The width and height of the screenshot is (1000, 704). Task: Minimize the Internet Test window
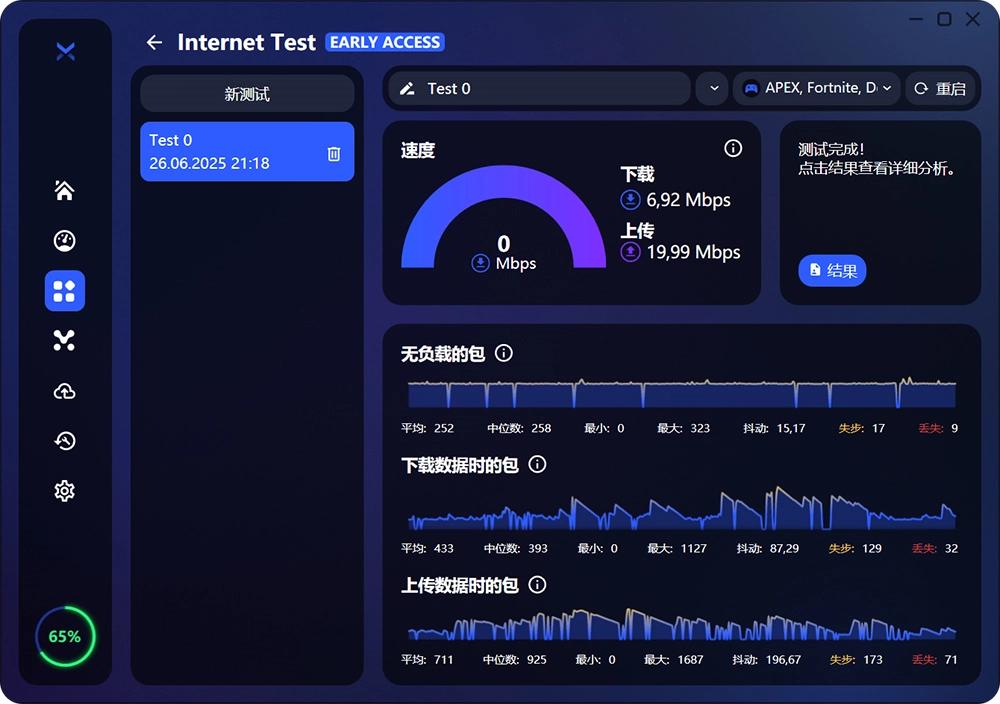916,19
